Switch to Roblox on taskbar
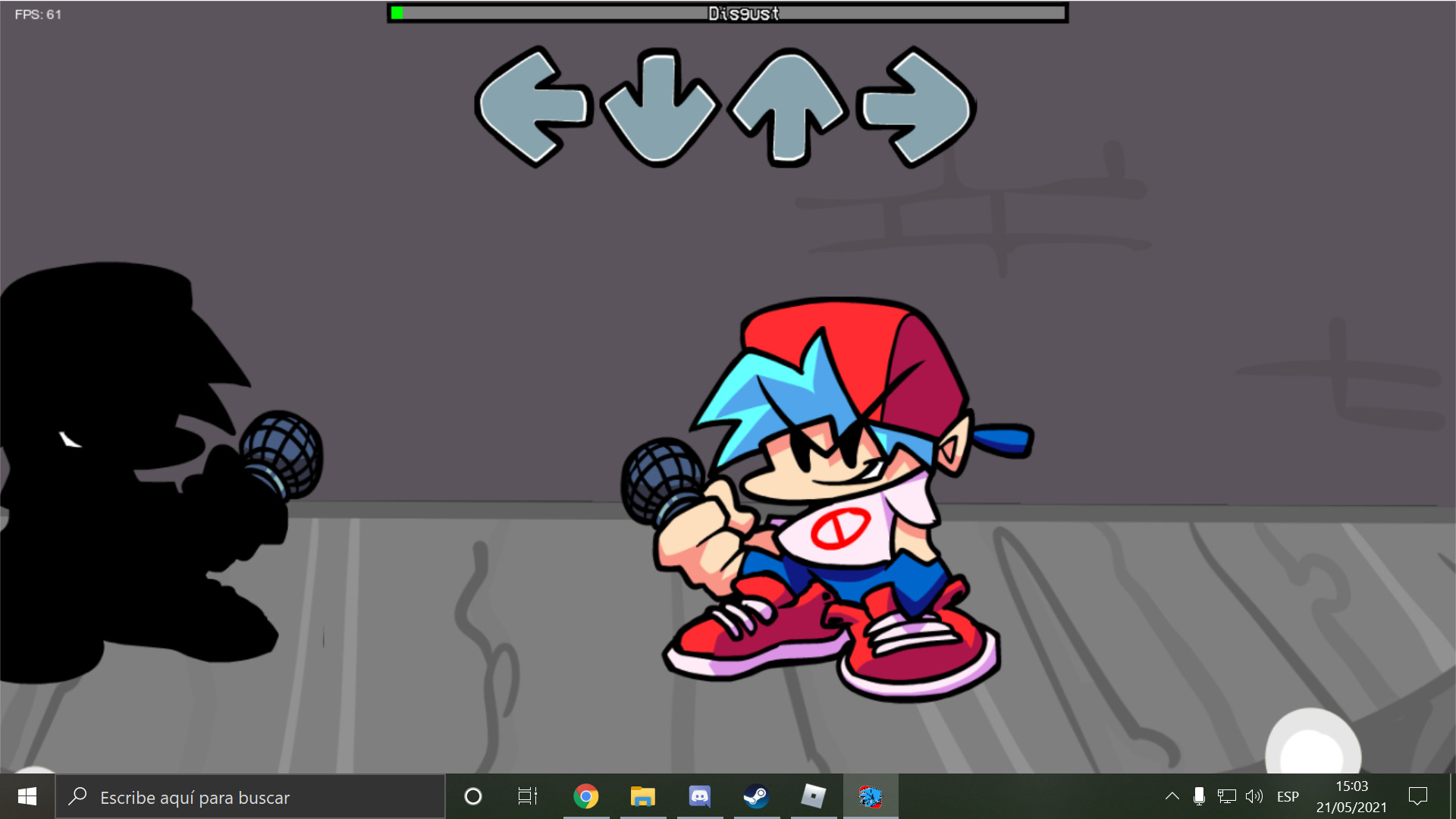Viewport: 1456px width, 819px height. pos(813,796)
